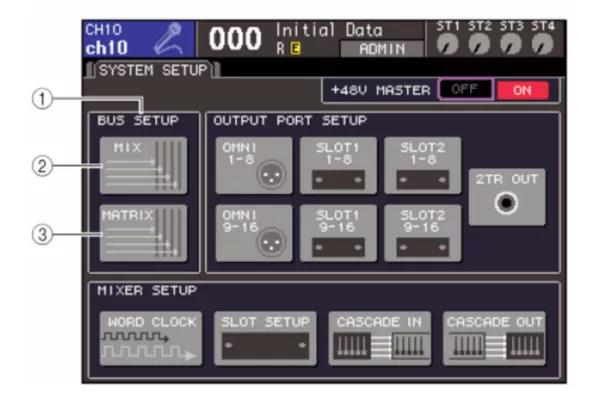Open SLOT1 9-16 output port

[x=338, y=233]
